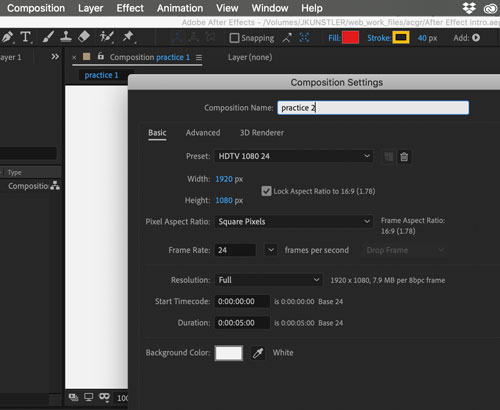The height and width of the screenshot is (410, 500).
Task: Click the save preset icon
Action: (x=388, y=157)
